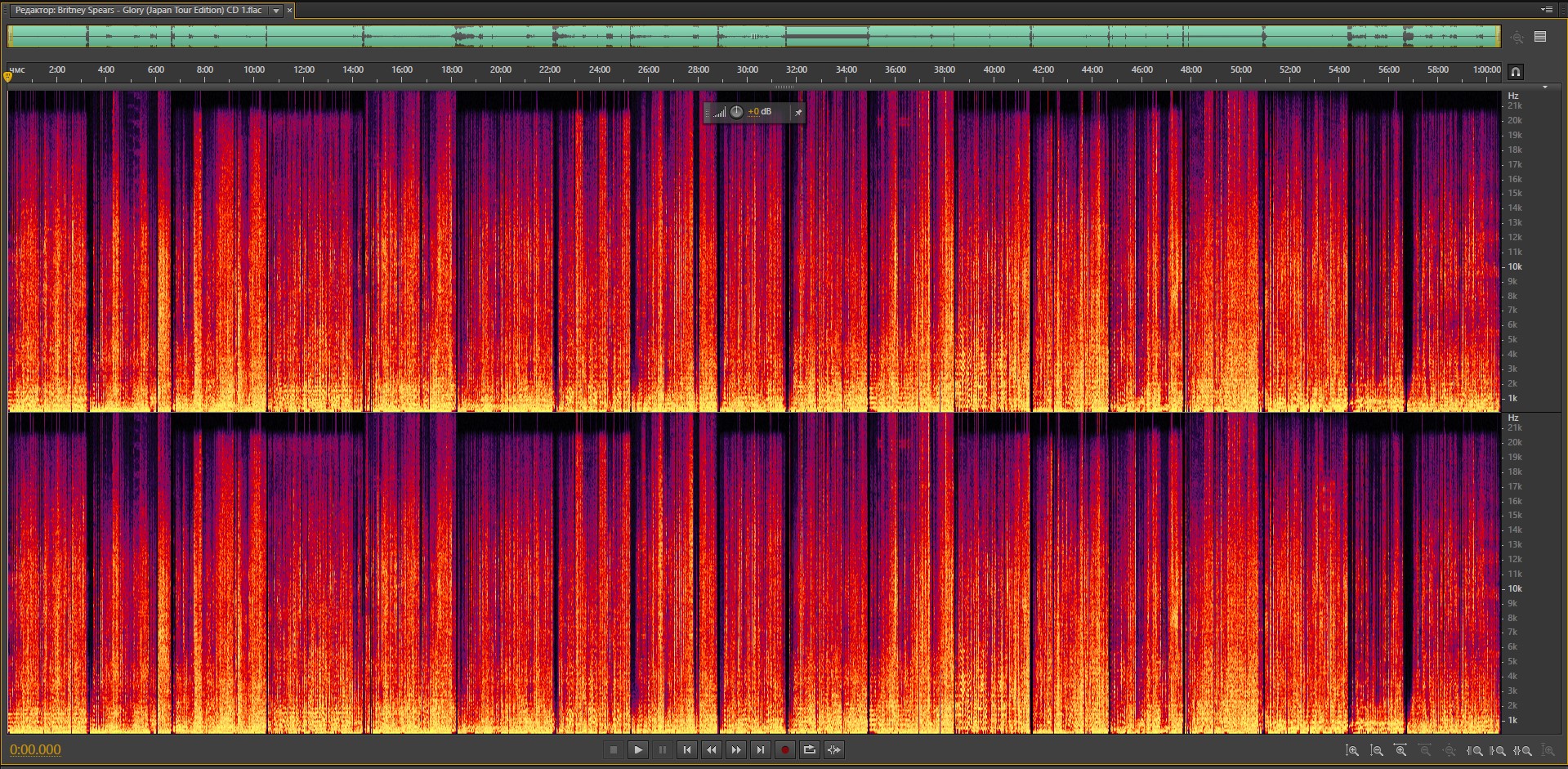The image size is (1568, 769).
Task: Click the Zoom In Time icon
Action: (1400, 750)
